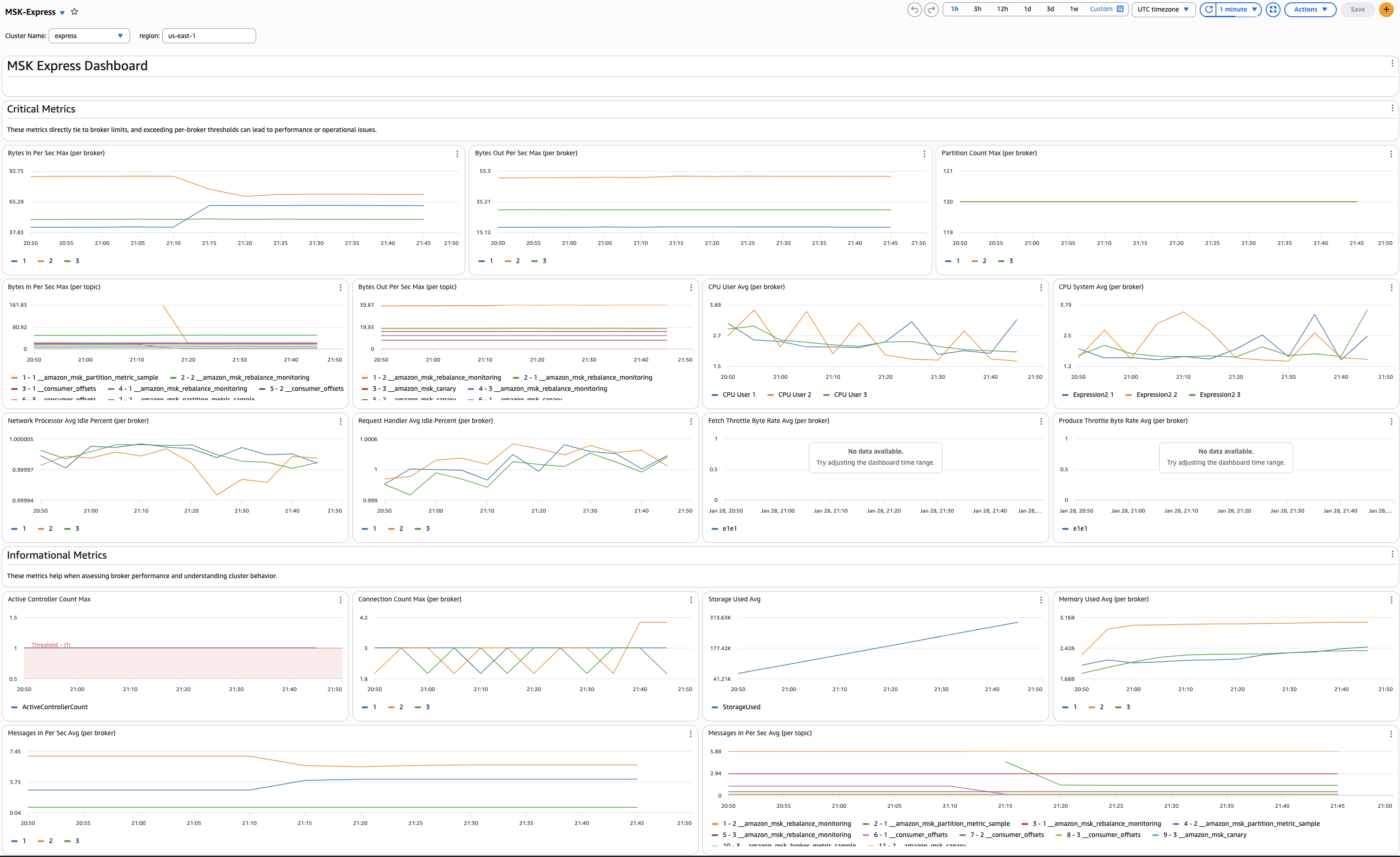Click the redo icon in the top toolbar
Viewport: 1400px width, 857px height.
point(931,10)
